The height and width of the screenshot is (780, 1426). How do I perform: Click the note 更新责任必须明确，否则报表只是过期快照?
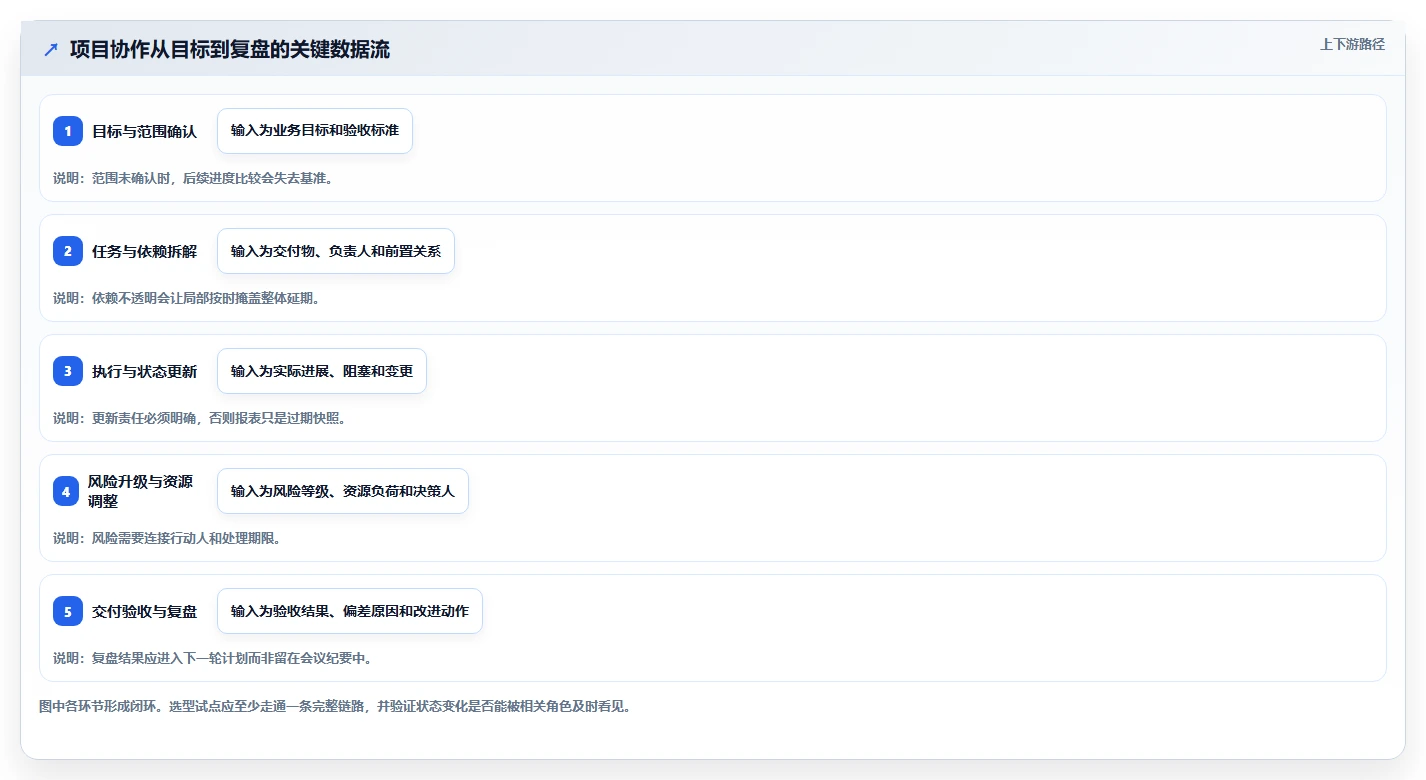click(219, 418)
